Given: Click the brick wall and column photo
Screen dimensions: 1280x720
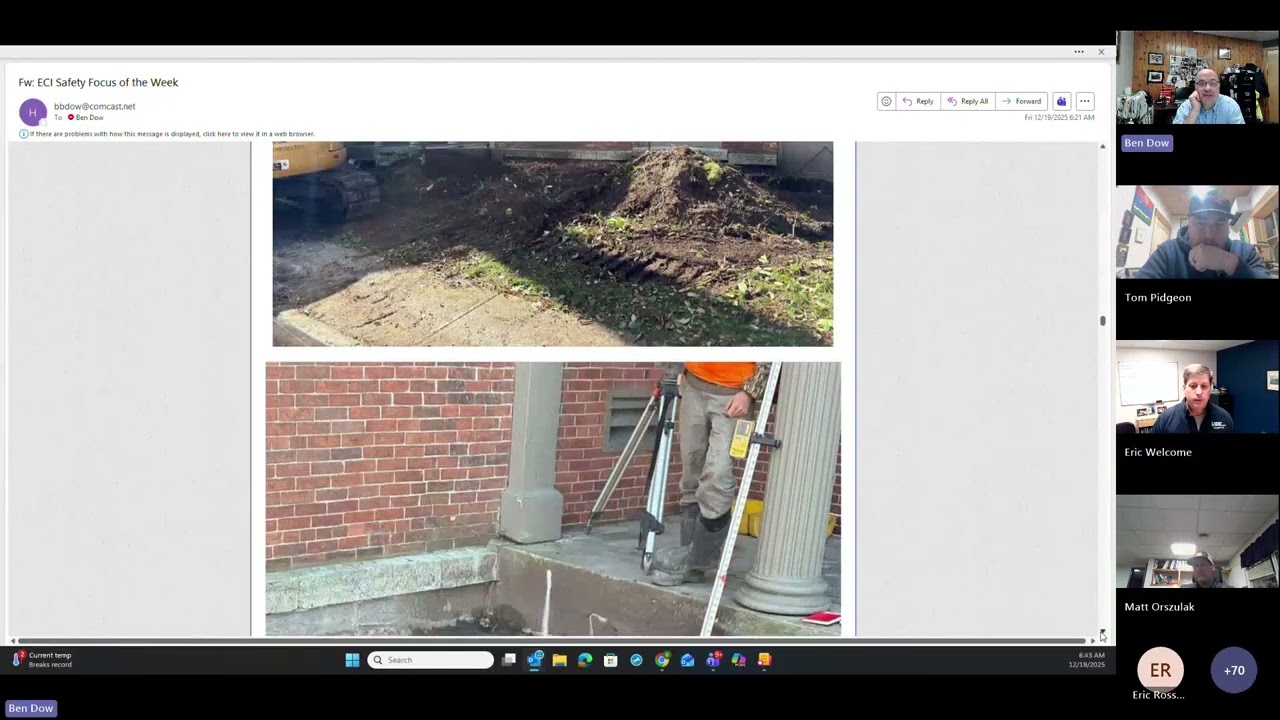Looking at the screenshot, I should 553,499.
